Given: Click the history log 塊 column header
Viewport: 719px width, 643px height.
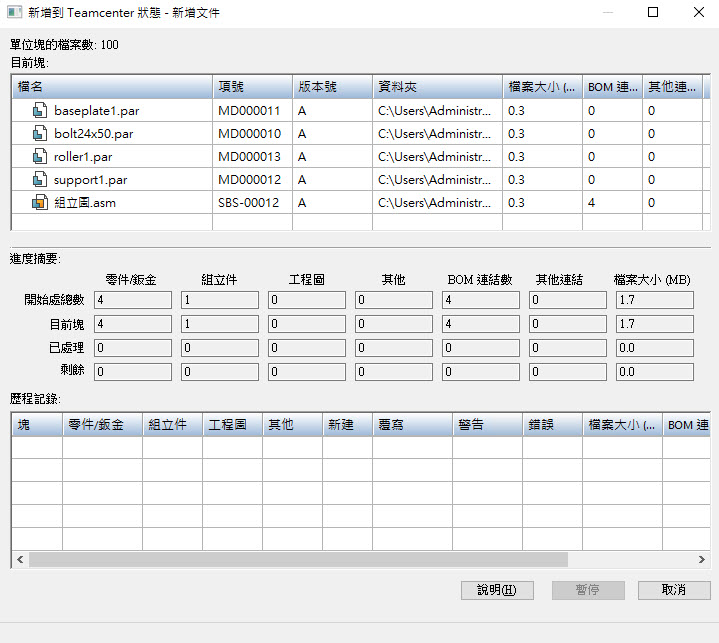Looking at the screenshot, I should pos(37,425).
